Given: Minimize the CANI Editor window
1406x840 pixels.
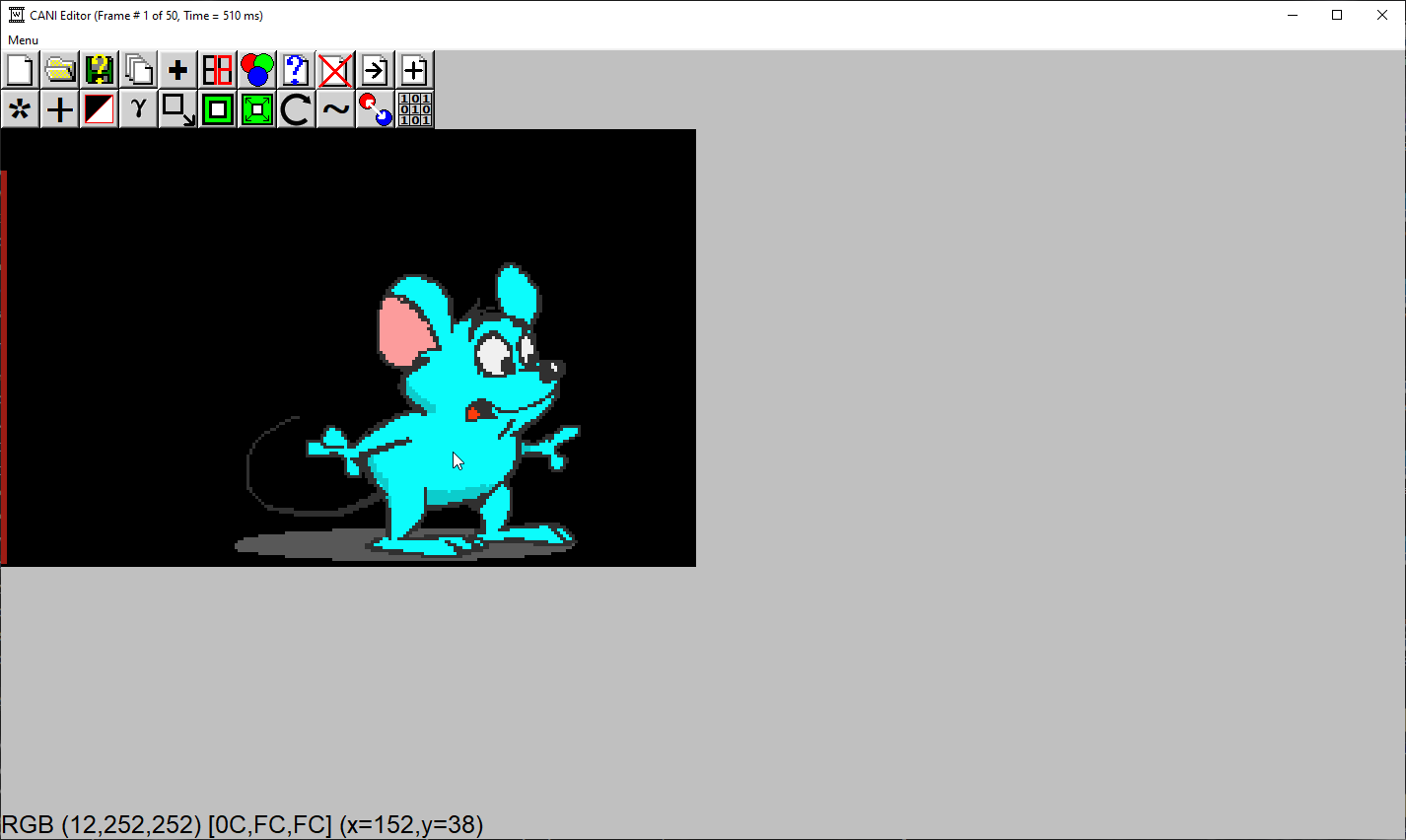Looking at the screenshot, I should [1293, 15].
